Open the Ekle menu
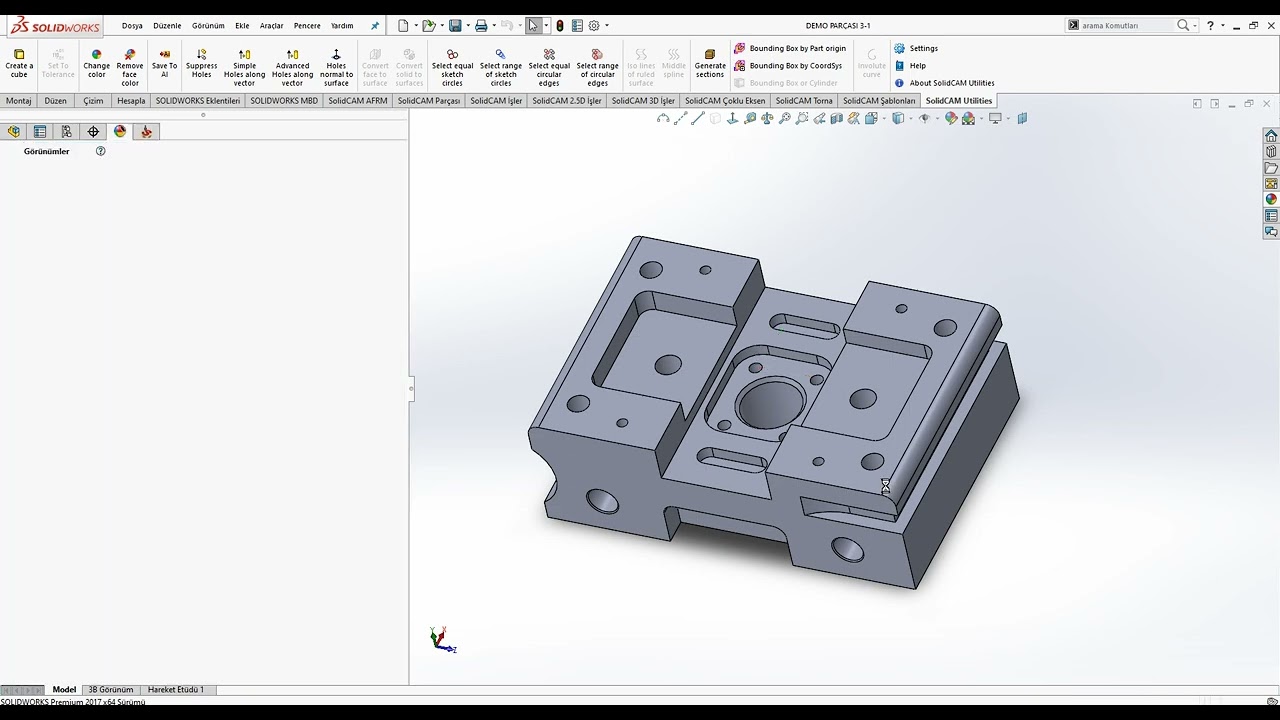Screen dimensions: 1280x720 click(x=242, y=26)
